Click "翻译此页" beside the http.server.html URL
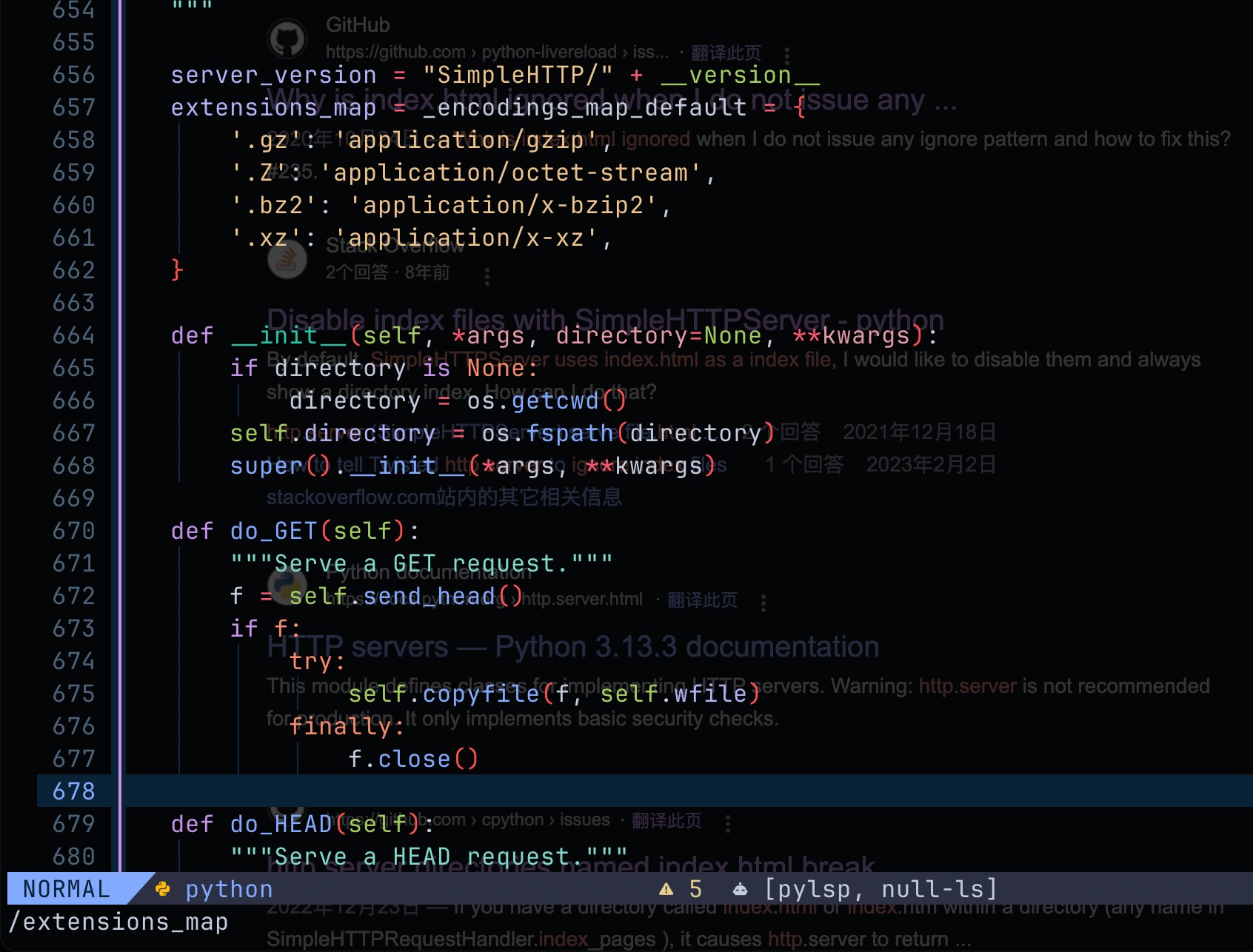This screenshot has width=1253, height=952. pyautogui.click(x=702, y=600)
